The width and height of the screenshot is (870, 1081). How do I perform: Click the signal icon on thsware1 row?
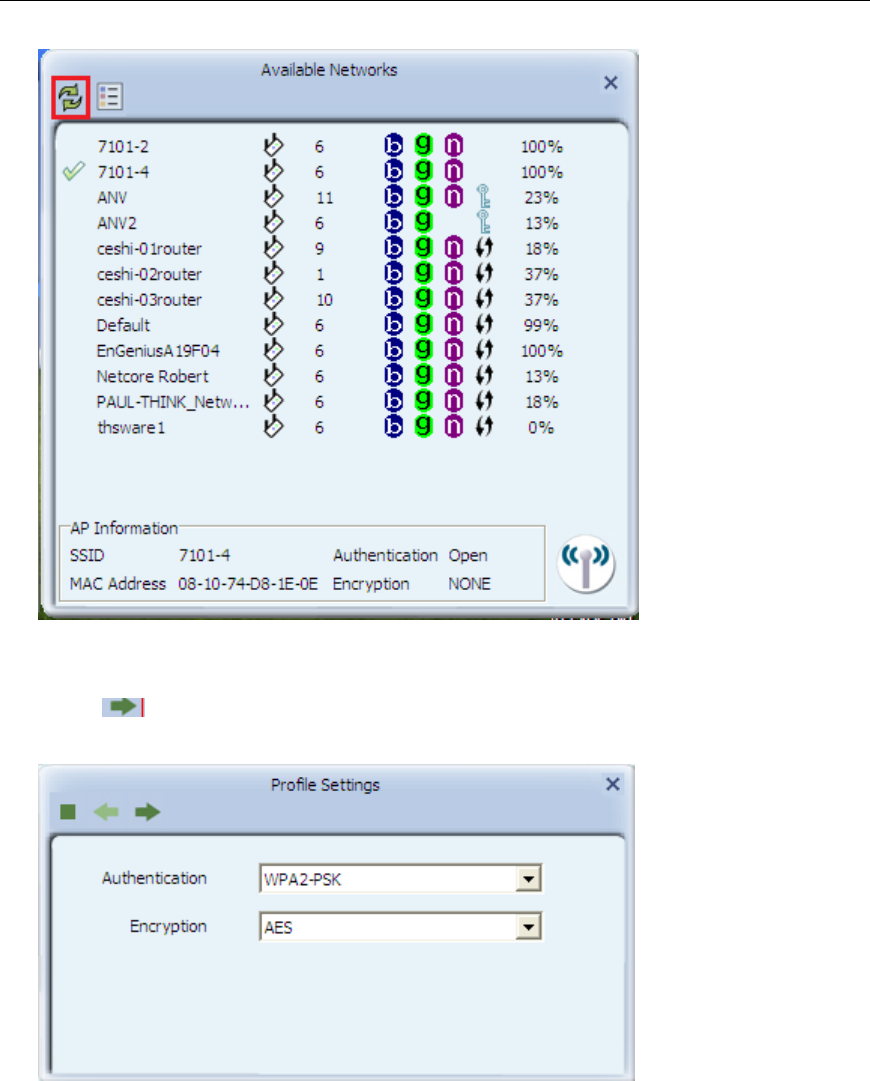(273, 427)
